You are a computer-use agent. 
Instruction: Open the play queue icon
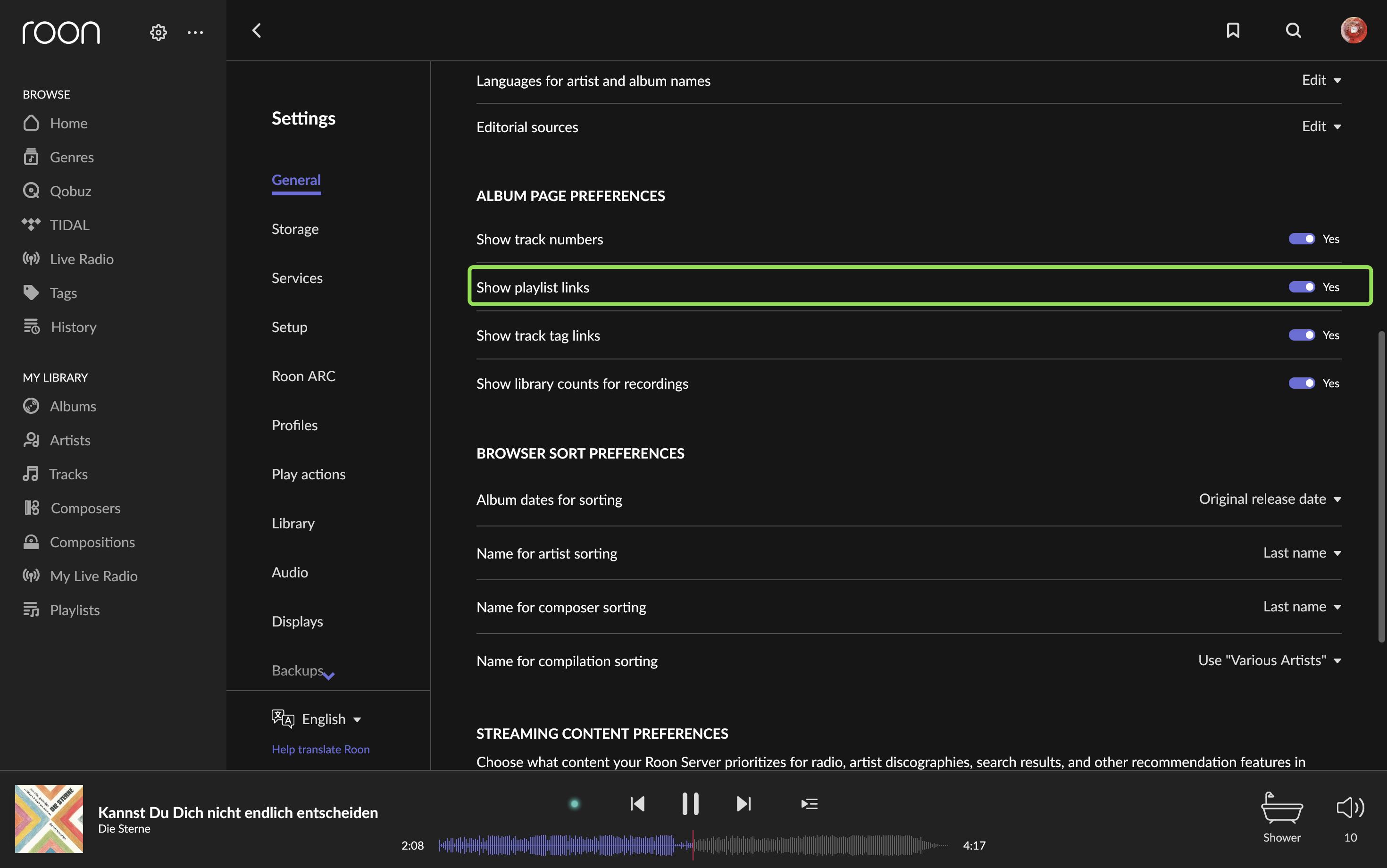pyautogui.click(x=809, y=804)
